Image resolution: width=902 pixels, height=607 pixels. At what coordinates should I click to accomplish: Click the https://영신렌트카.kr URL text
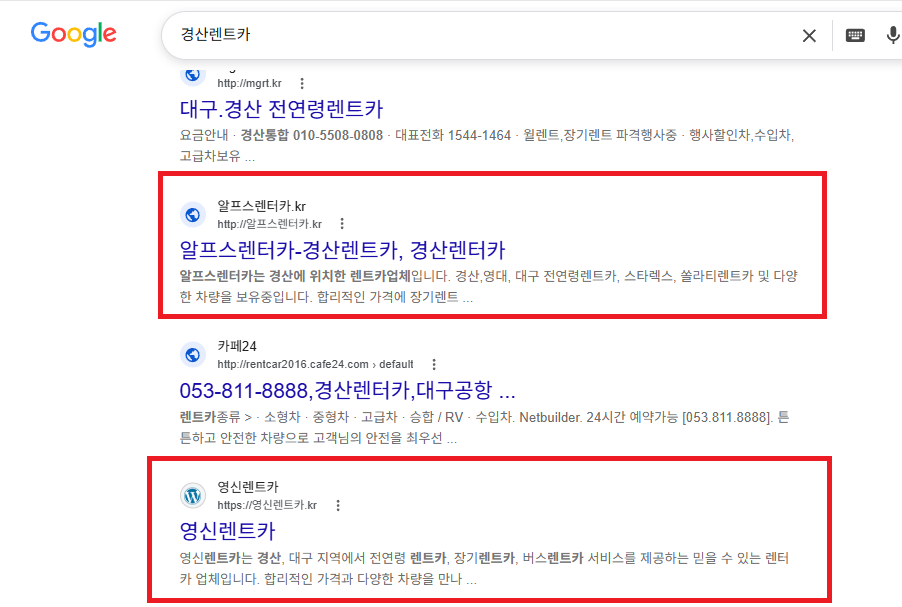tap(267, 505)
